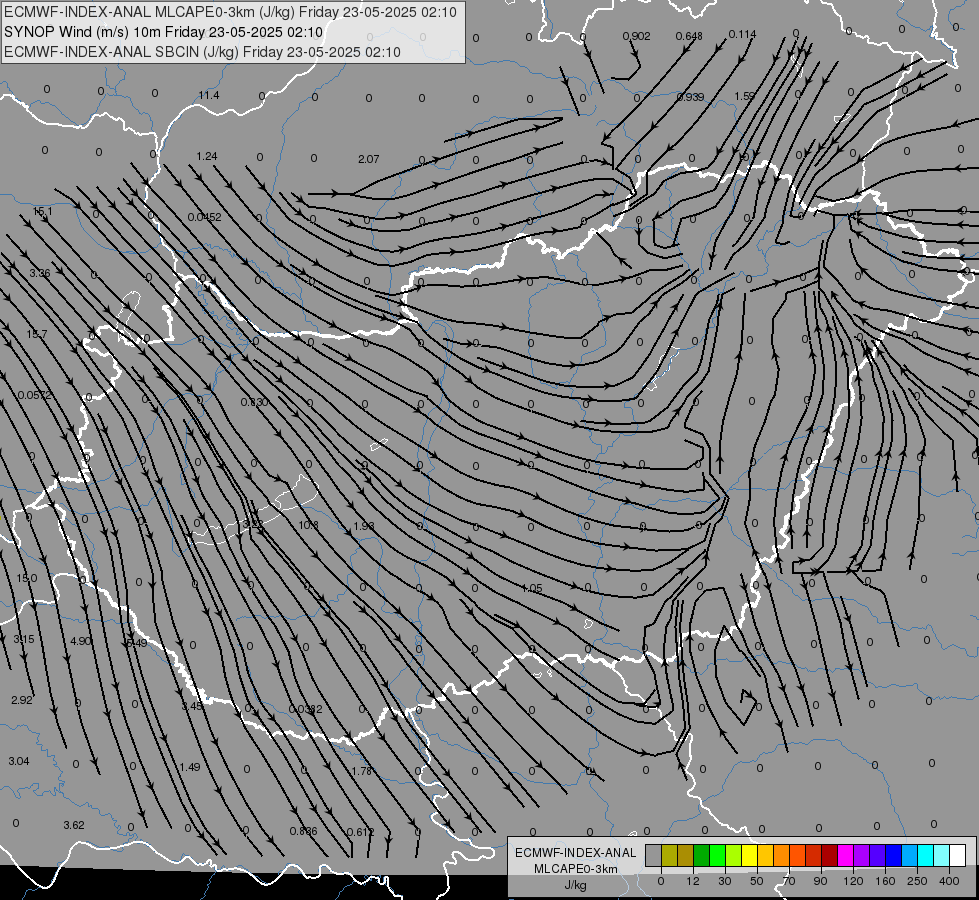This screenshot has width=979, height=900.
Task: Click the map value '3.46'
Action: 192,706
